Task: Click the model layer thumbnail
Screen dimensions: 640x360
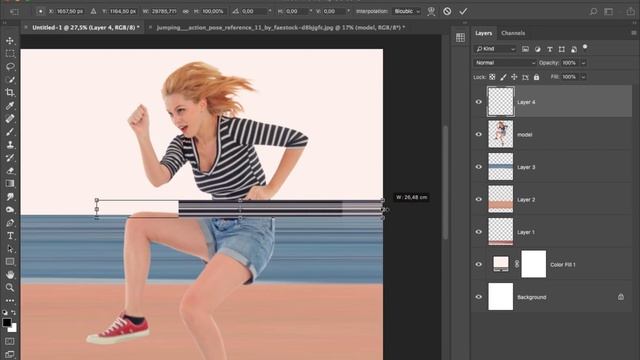Action: (x=500, y=134)
